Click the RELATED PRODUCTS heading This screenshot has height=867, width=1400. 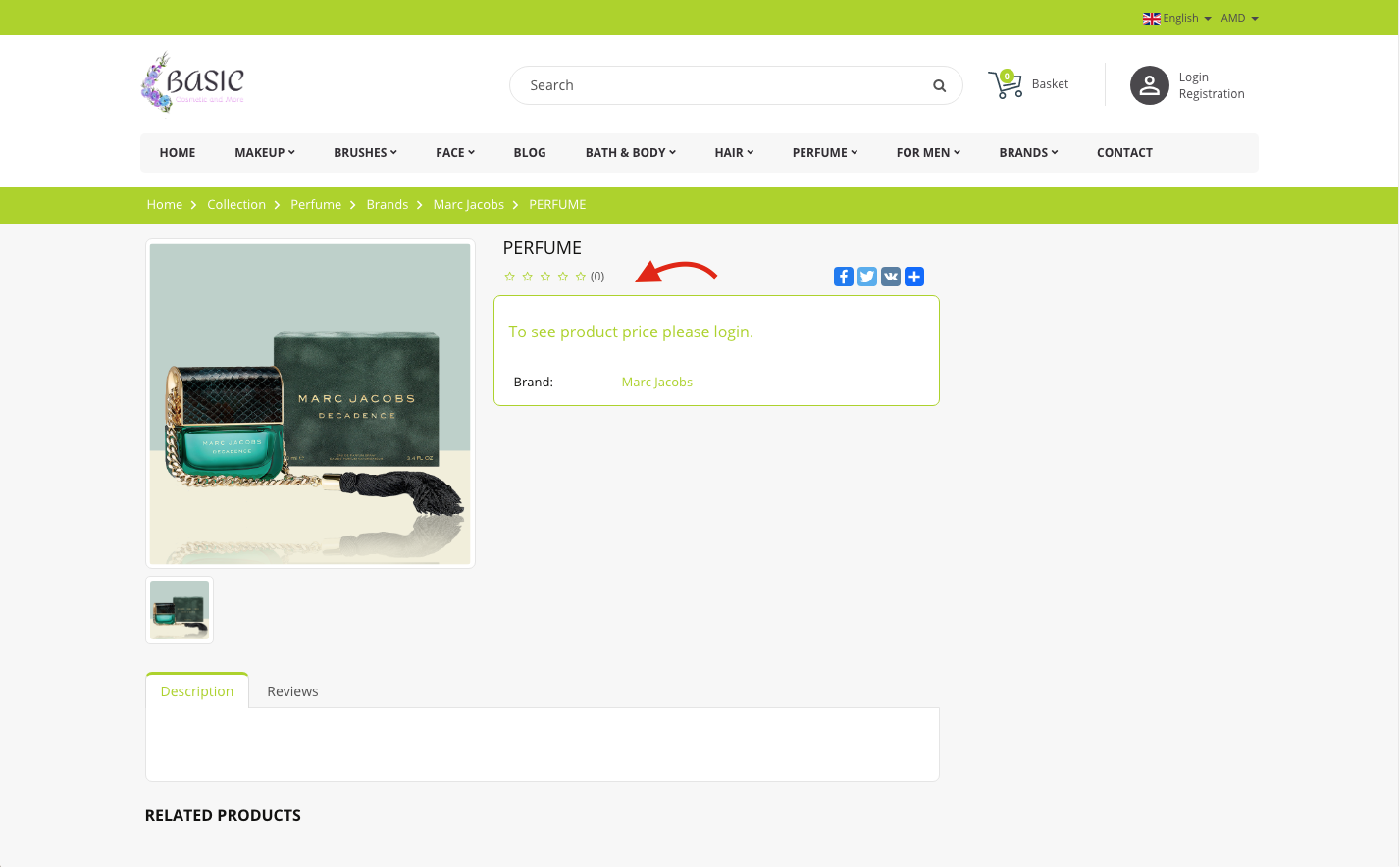(223, 816)
